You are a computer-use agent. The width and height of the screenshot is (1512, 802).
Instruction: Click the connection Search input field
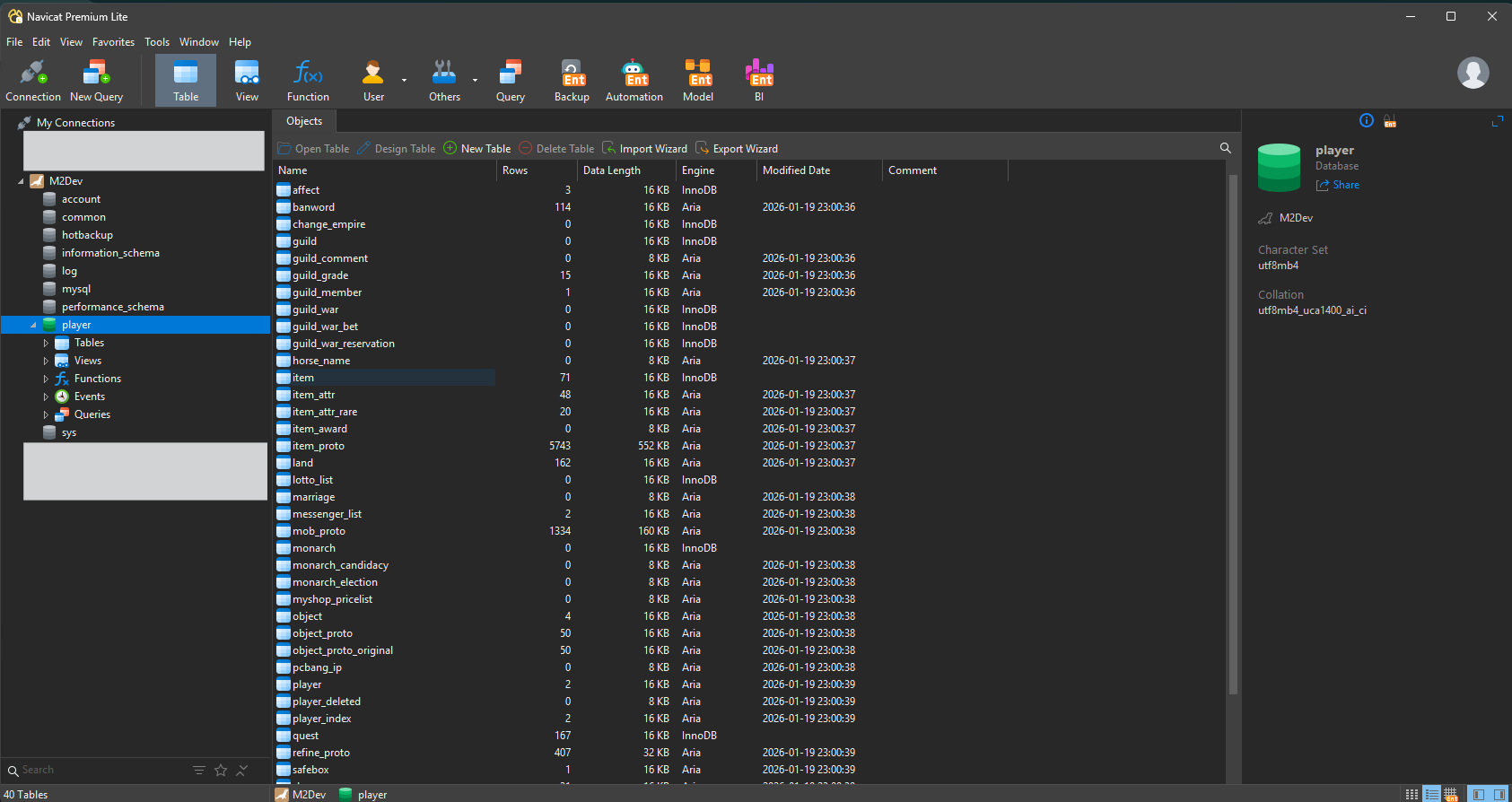point(99,770)
